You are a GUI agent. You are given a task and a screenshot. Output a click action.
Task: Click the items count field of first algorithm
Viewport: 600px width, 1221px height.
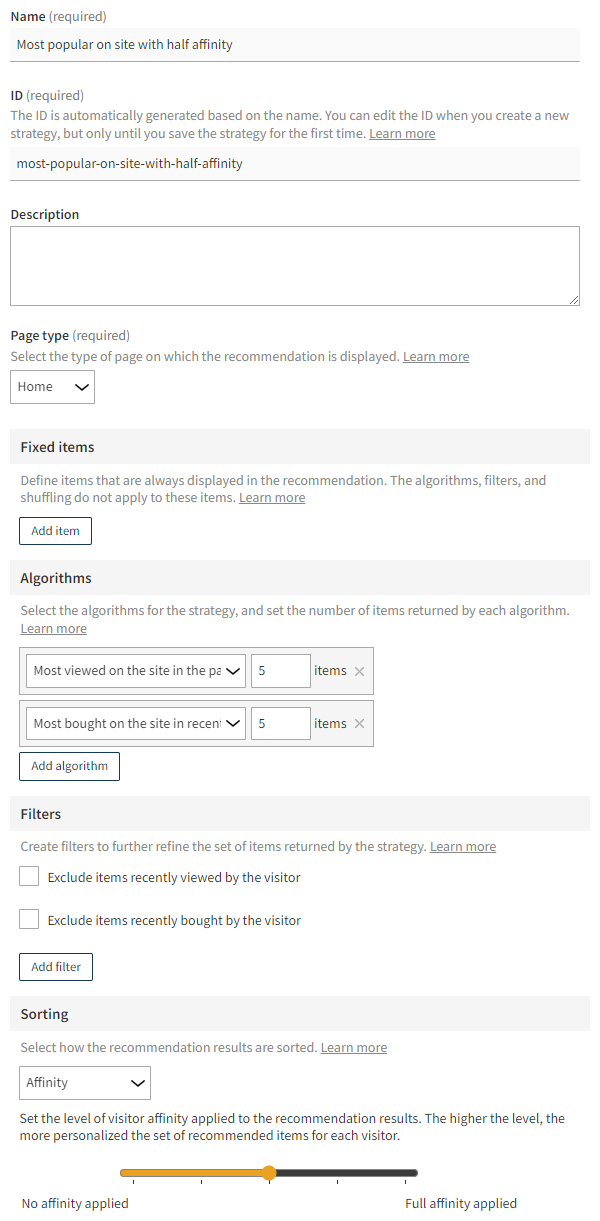coord(280,671)
